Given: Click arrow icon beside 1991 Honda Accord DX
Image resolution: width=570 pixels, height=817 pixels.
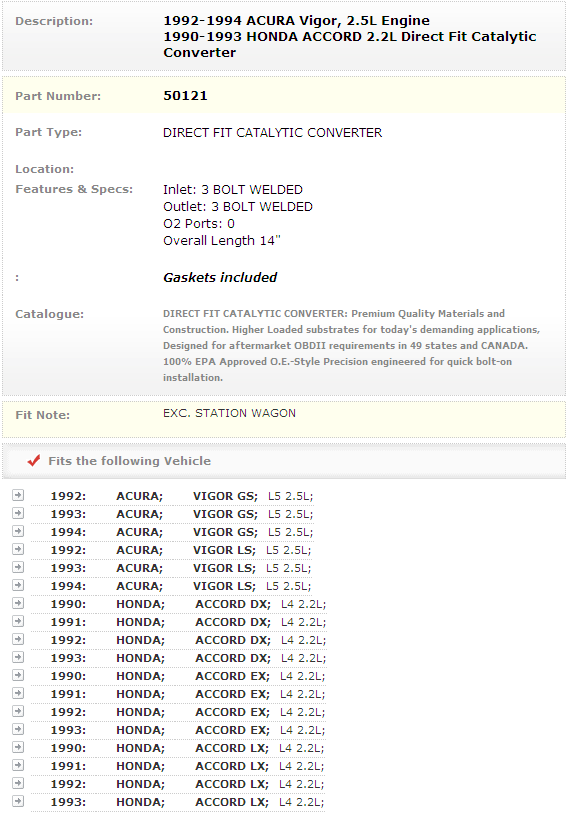Looking at the screenshot, I should point(18,621).
